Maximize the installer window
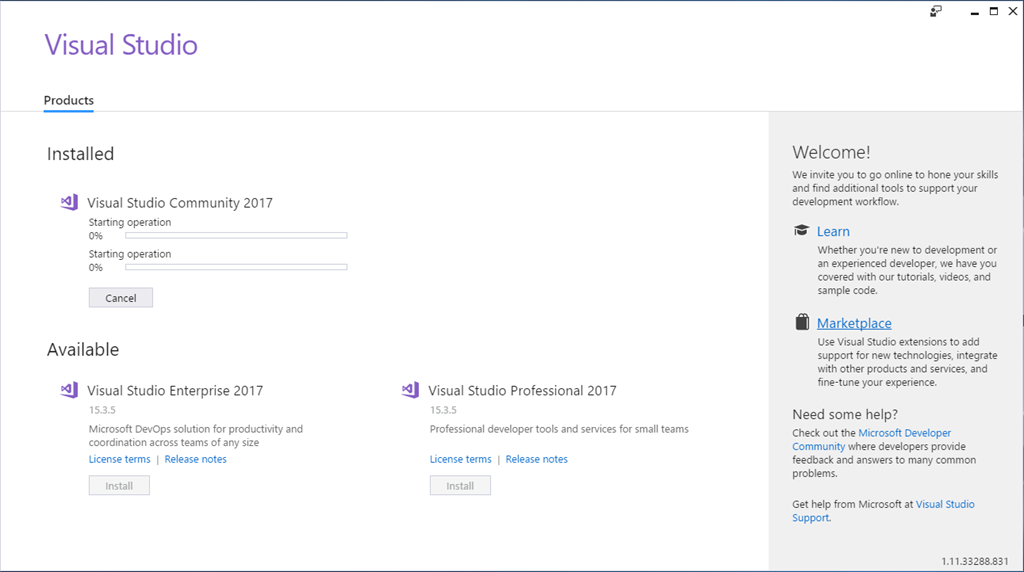Screen dimensions: 1024x572 tap(994, 11)
